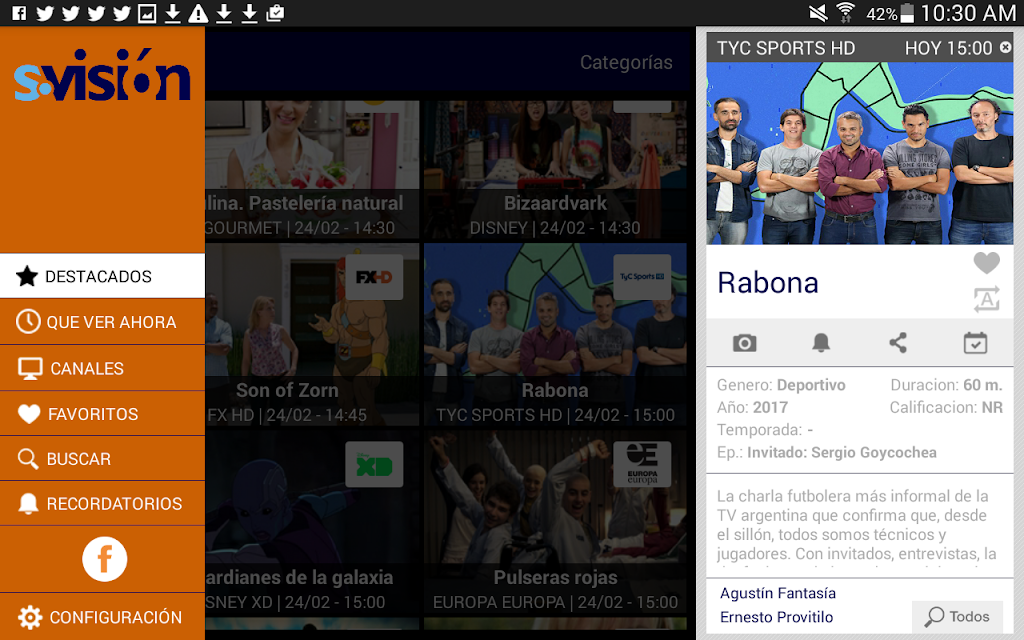Click the gear icon beside Configuración
Image resolution: width=1024 pixels, height=640 pixels.
click(x=30, y=616)
